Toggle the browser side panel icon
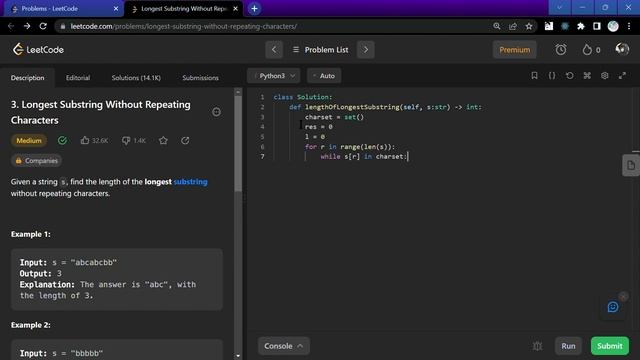The width and height of the screenshot is (640, 360). 597,26
